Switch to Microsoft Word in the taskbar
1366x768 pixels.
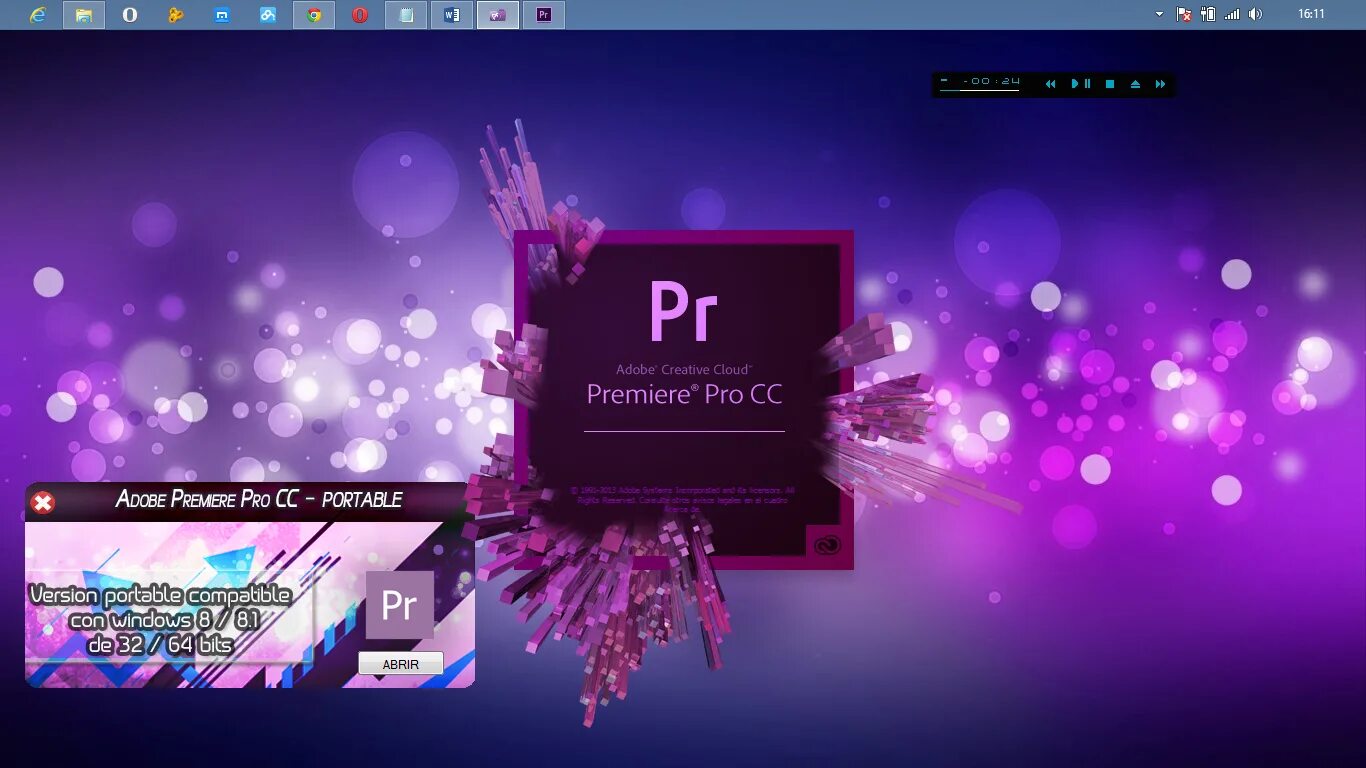[452, 15]
